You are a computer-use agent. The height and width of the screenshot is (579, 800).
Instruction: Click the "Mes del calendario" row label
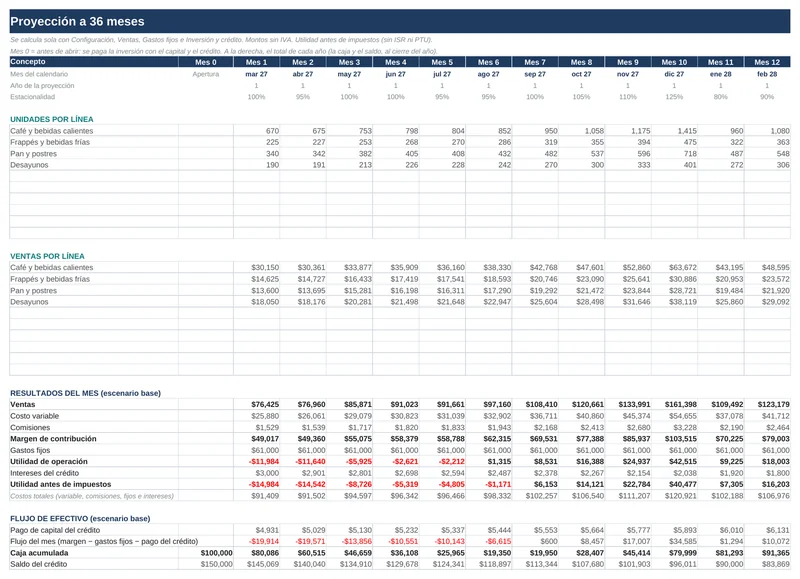(x=39, y=74)
